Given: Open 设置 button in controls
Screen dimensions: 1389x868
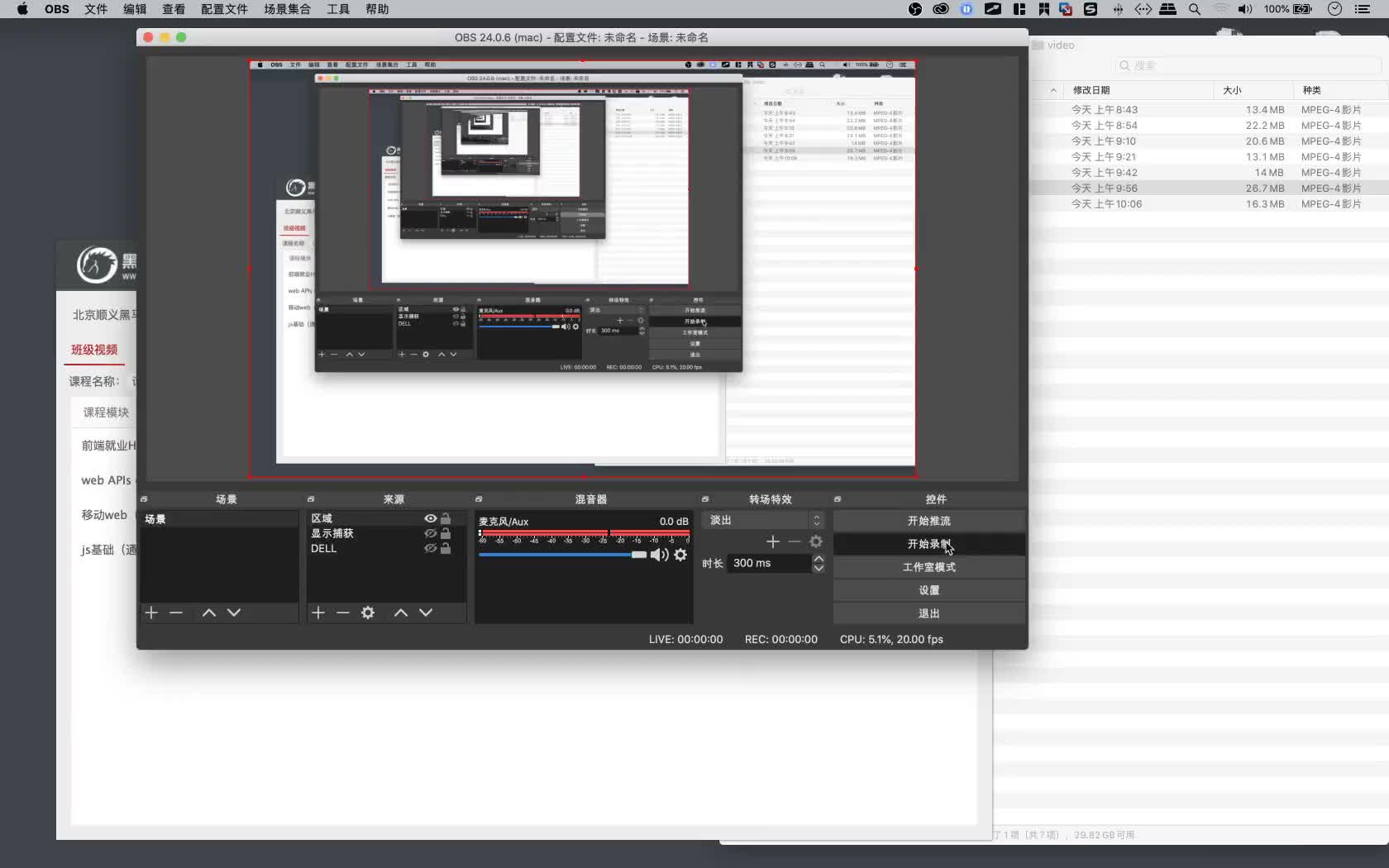Looking at the screenshot, I should pyautogui.click(x=929, y=590).
